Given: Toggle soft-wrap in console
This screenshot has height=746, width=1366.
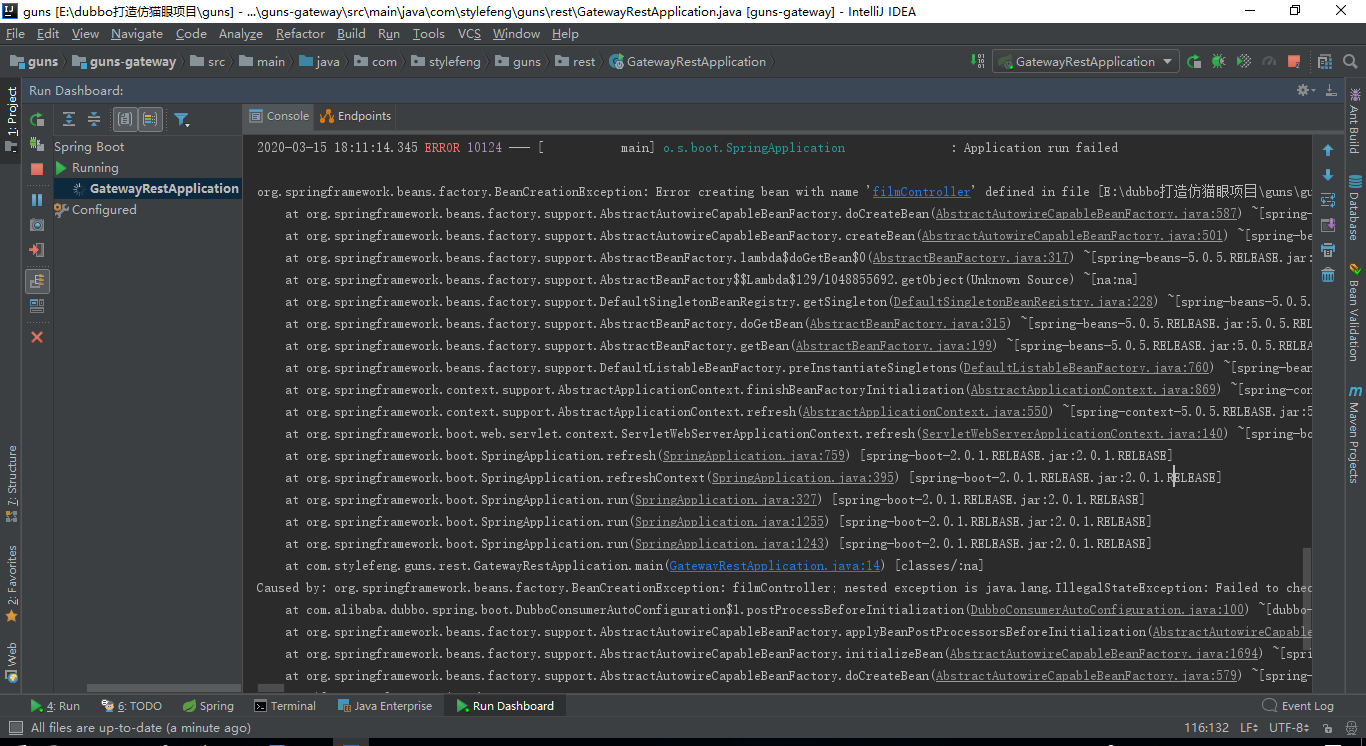Looking at the screenshot, I should click(1328, 200).
